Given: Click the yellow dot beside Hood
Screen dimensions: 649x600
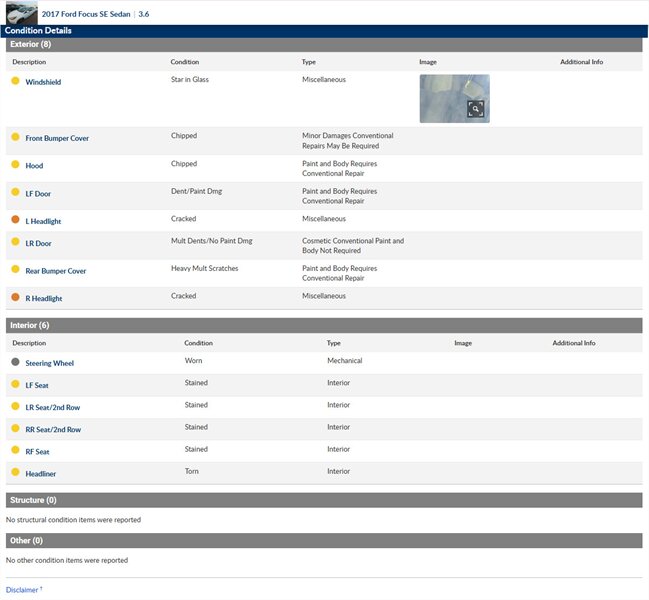Looking at the screenshot, I should 15,165.
